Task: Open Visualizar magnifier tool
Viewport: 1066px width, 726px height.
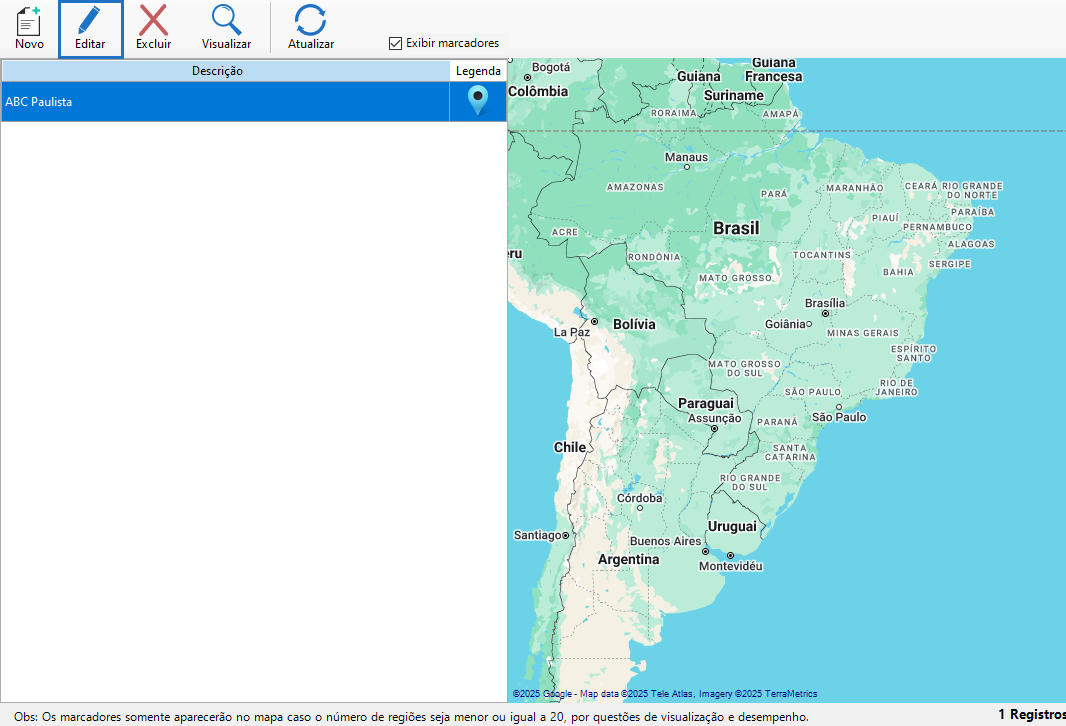Action: pyautogui.click(x=226, y=20)
